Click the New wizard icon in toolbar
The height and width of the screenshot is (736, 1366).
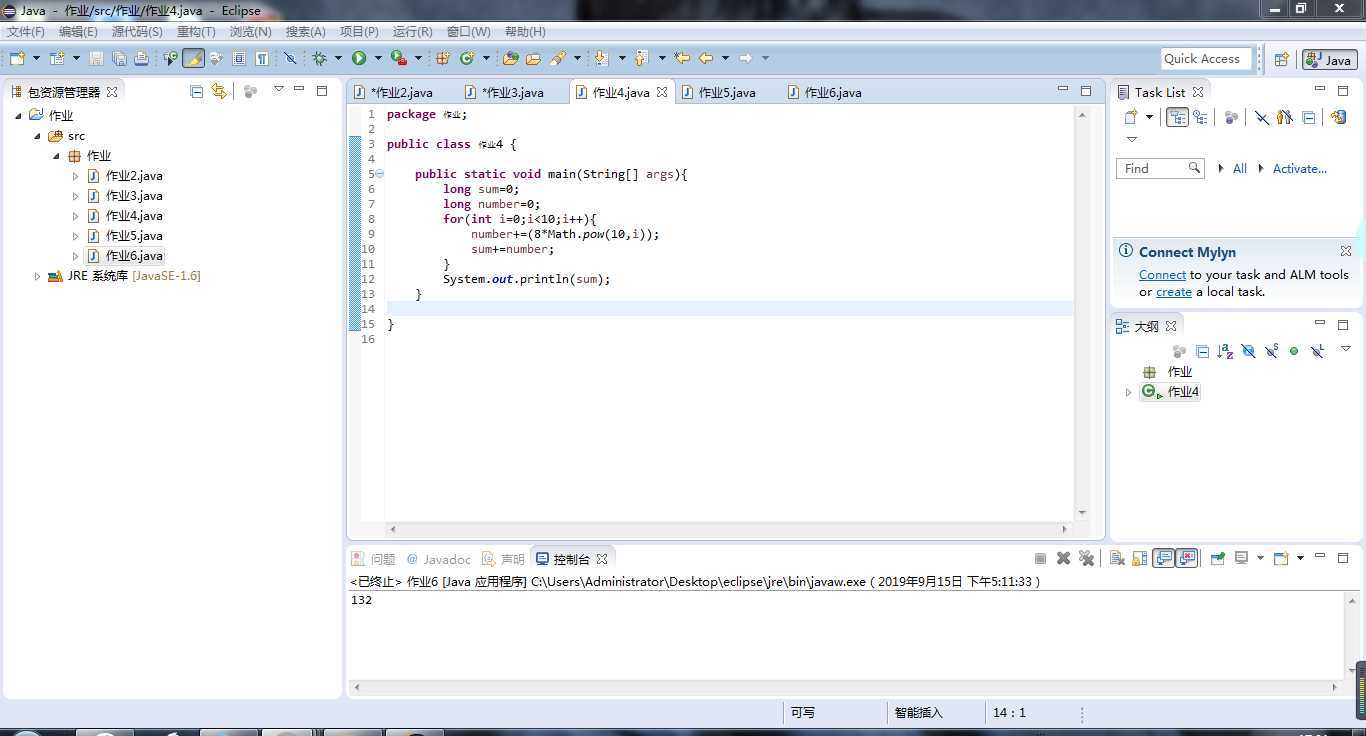coord(16,59)
